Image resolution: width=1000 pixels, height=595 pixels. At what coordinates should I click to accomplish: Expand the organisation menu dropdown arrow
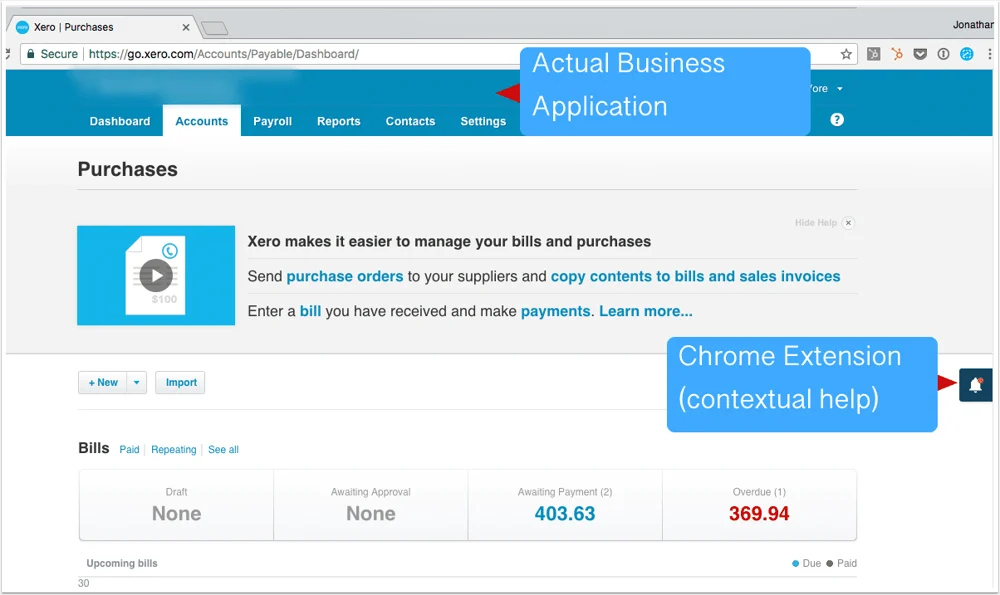(839, 89)
